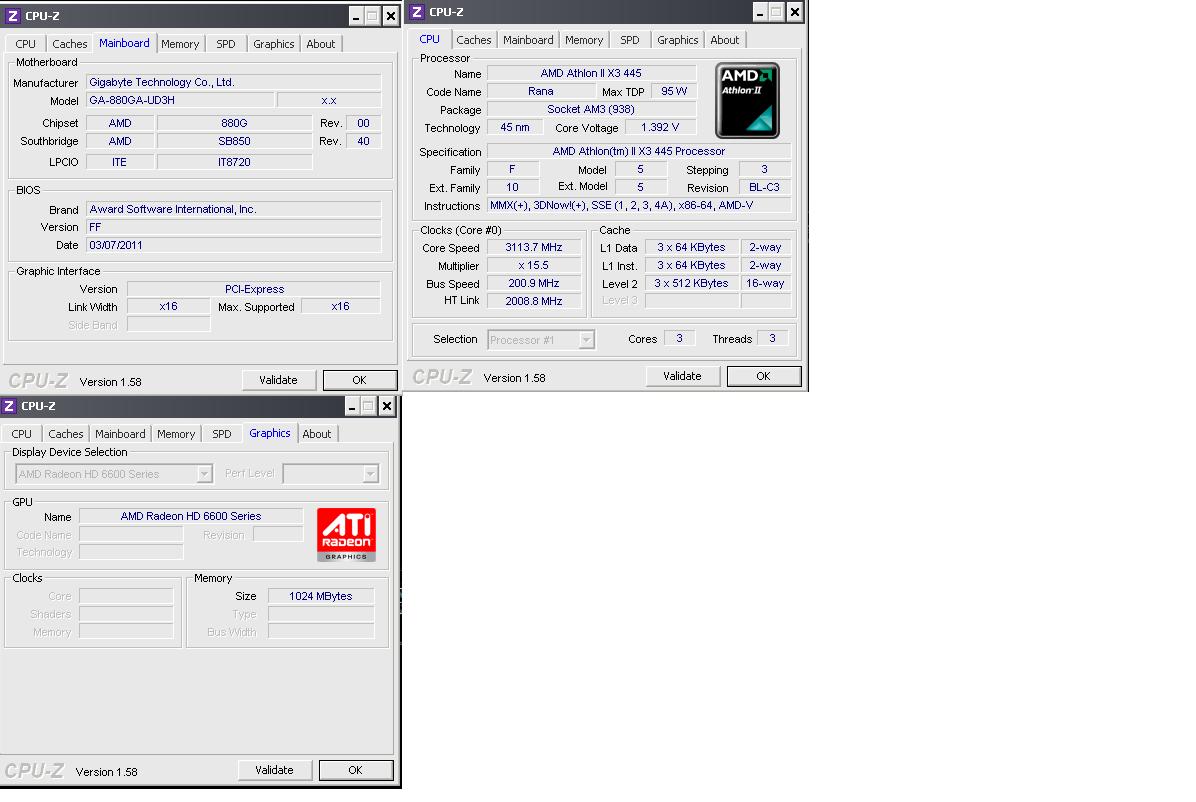Open Mainboard tab in the processor window
This screenshot has height=802, width=1196.
(x=528, y=40)
